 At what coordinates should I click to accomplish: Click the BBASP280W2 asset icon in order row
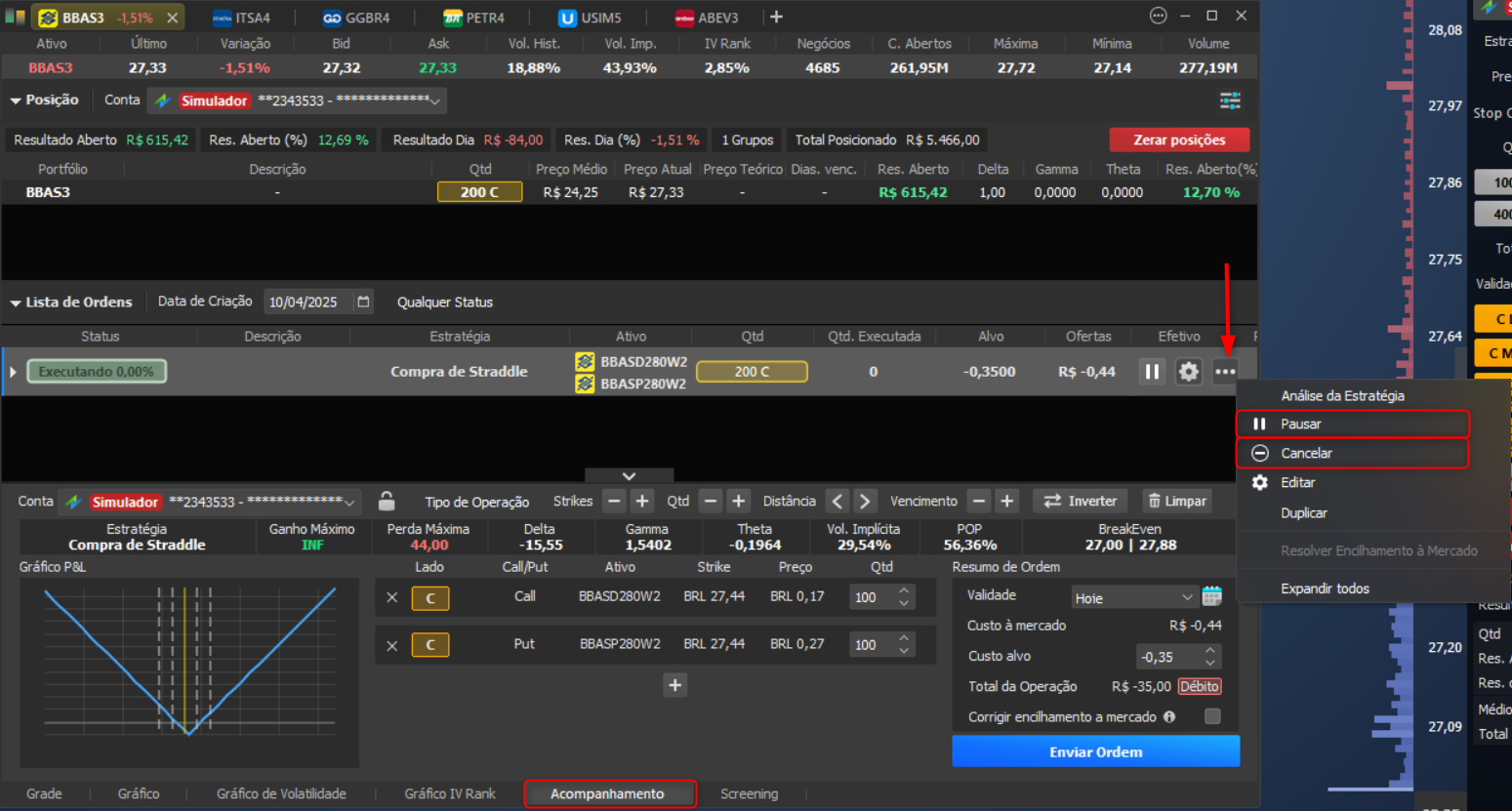[x=585, y=384]
